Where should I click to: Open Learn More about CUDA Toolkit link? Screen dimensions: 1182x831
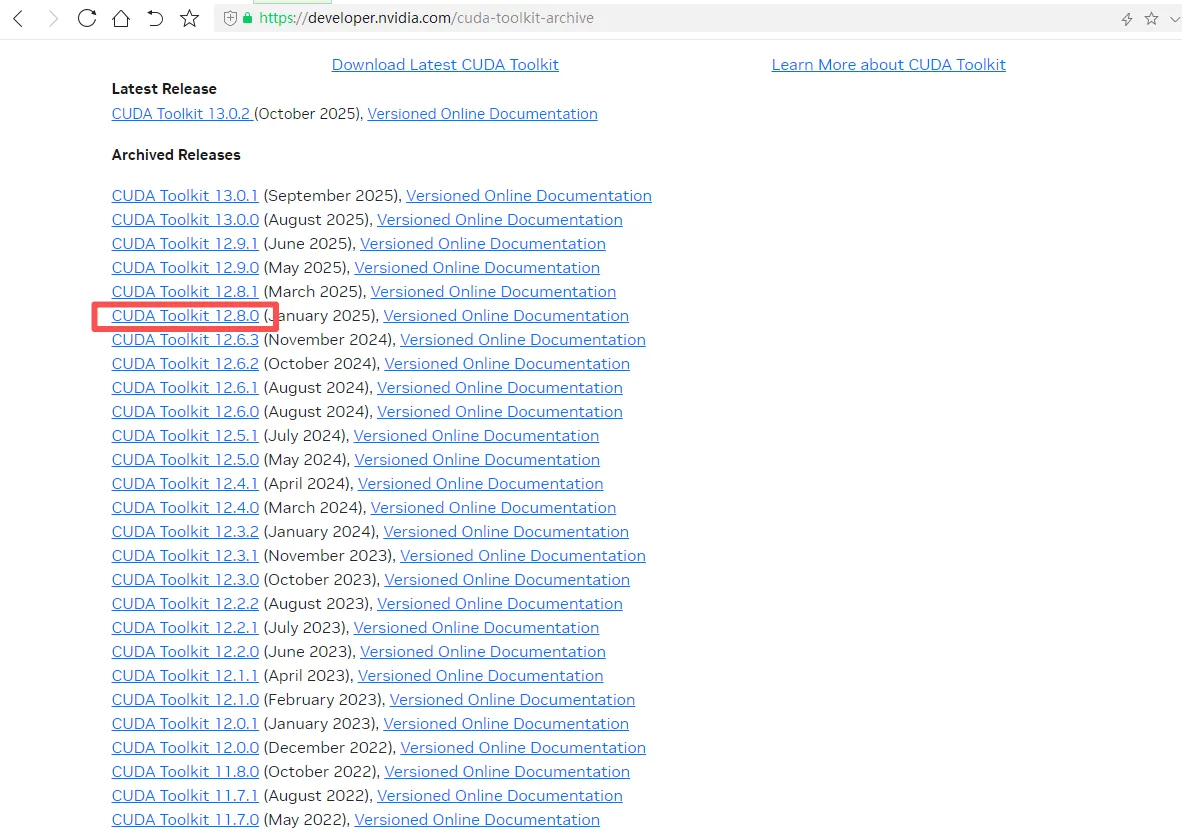888,65
